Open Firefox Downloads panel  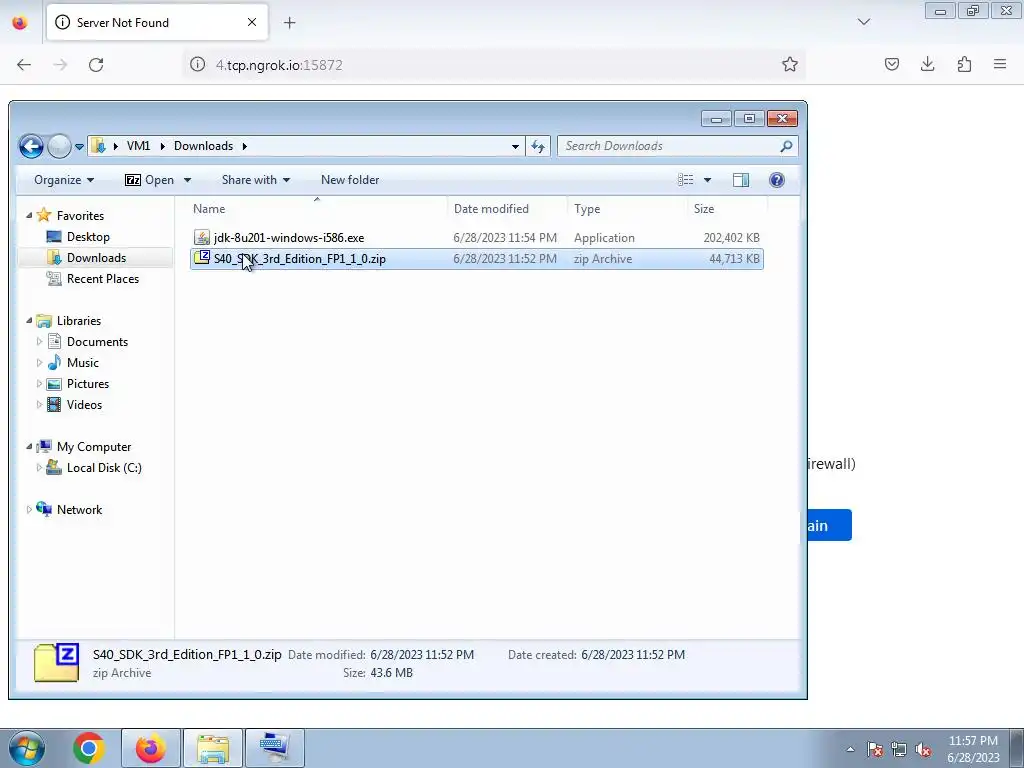point(927,64)
